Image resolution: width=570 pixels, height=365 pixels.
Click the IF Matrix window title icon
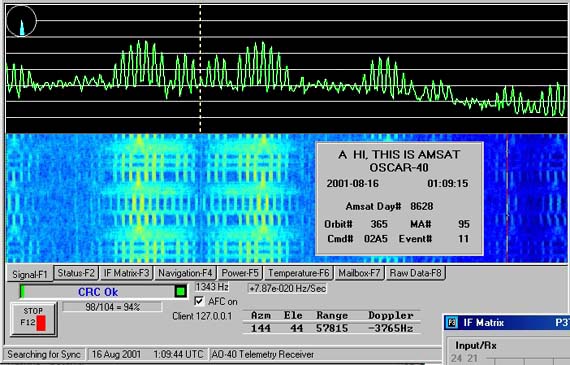pyautogui.click(x=452, y=322)
